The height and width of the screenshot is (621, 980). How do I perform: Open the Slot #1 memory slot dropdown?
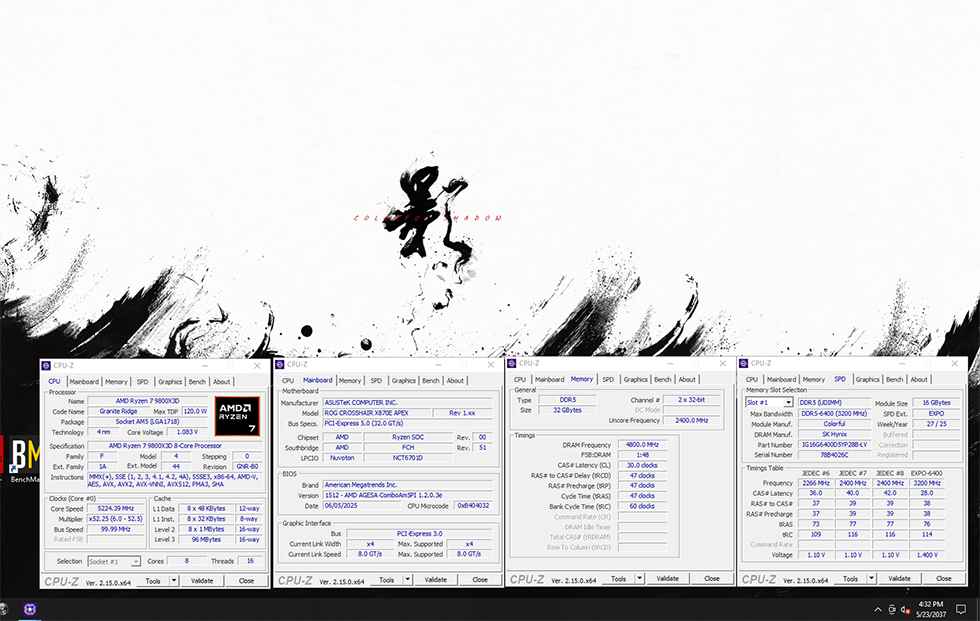pyautogui.click(x=769, y=403)
